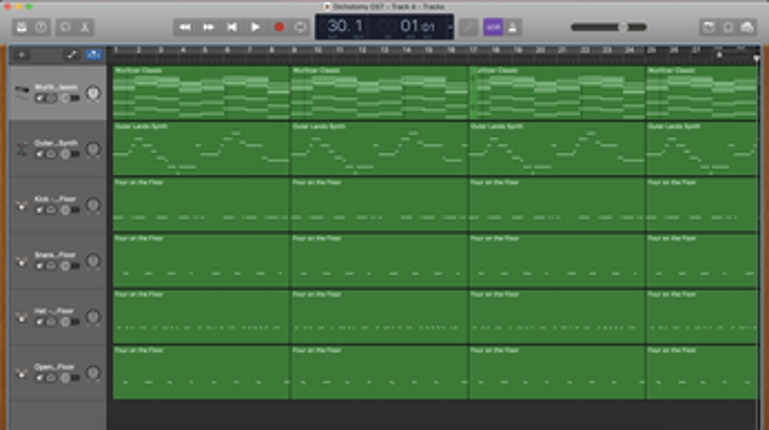Open Quick Help
The width and height of the screenshot is (769, 430).
[x=41, y=27]
